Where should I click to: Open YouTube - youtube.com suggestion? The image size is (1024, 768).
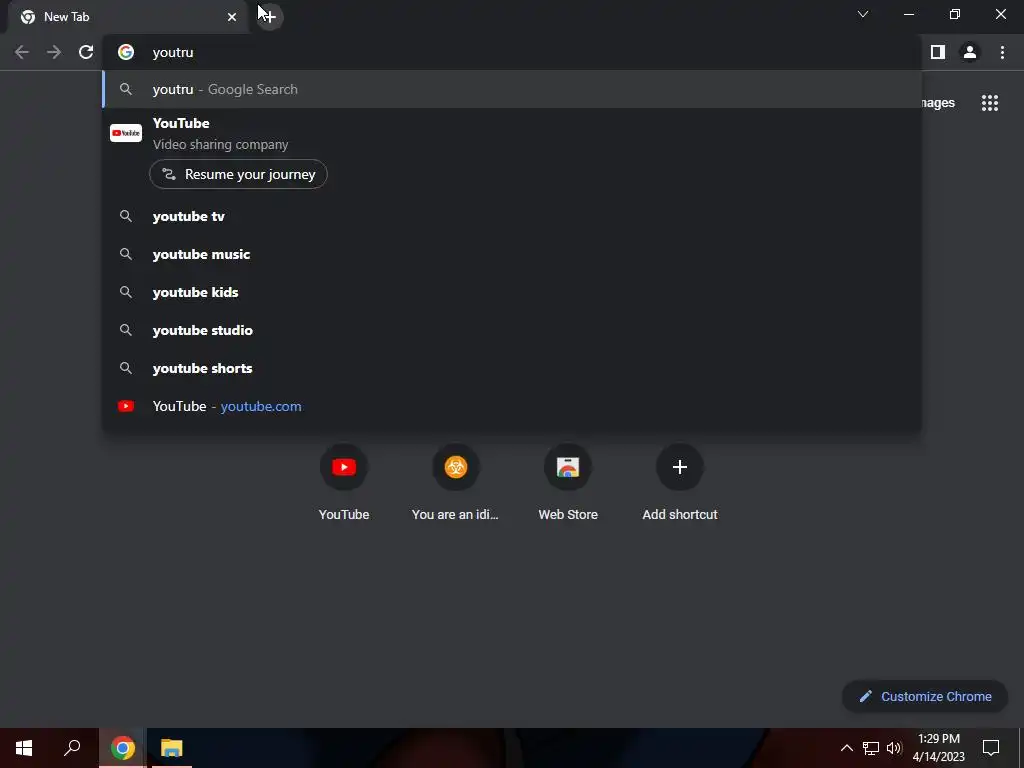[512, 406]
